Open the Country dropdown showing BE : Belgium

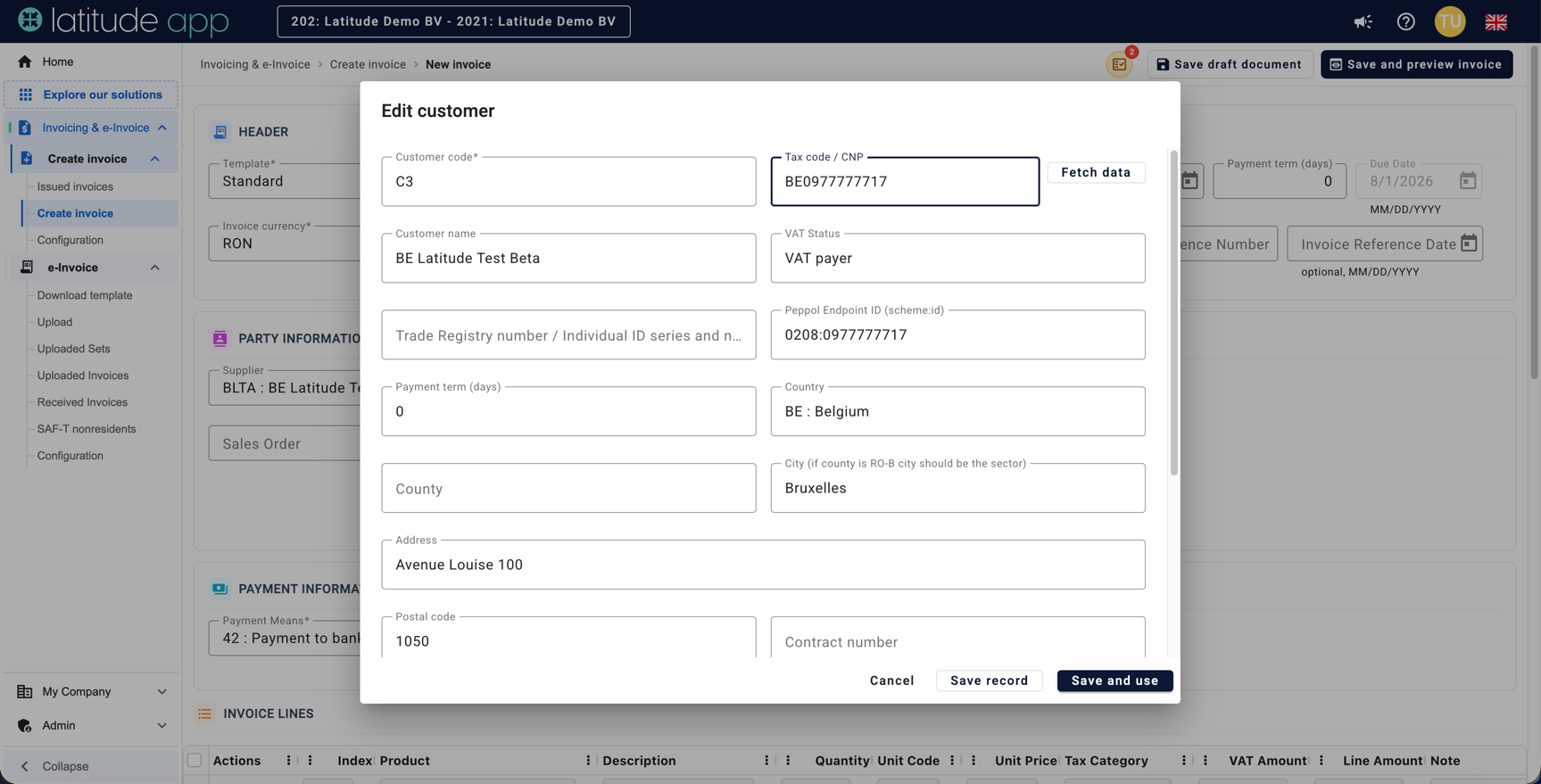click(957, 411)
